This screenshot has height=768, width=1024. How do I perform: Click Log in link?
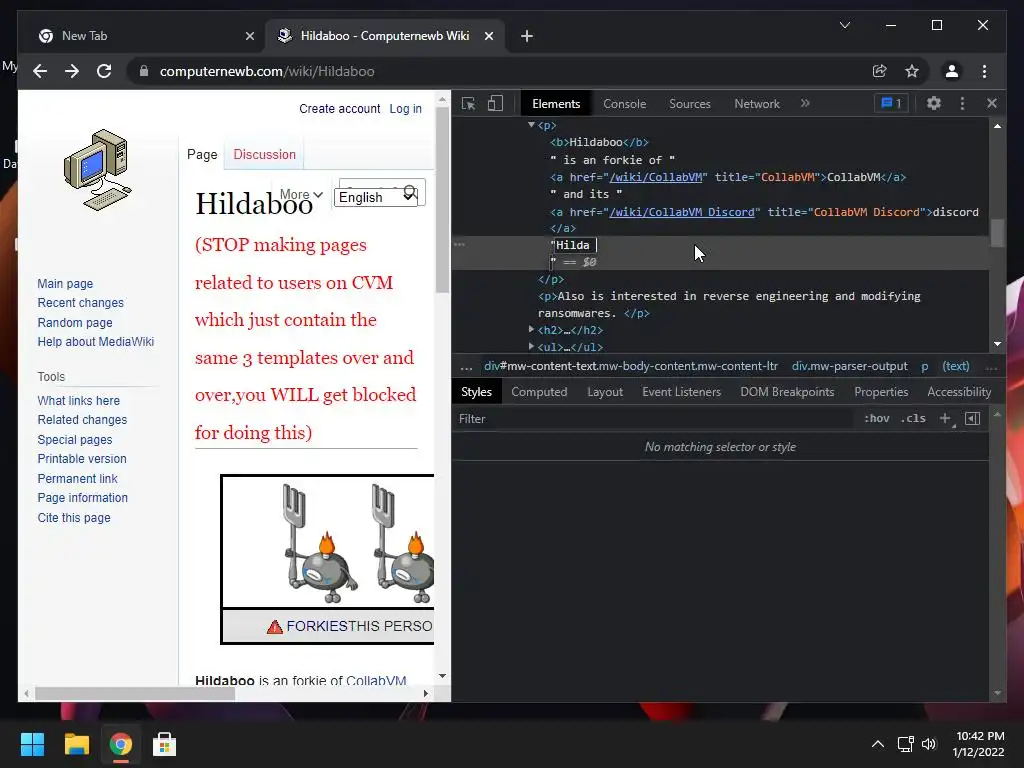[406, 108]
